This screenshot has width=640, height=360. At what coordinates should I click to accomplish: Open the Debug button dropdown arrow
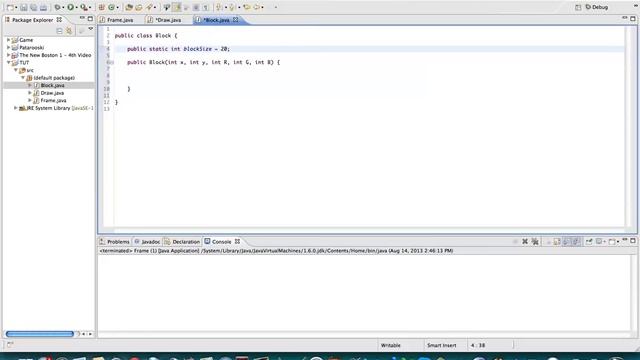click(63, 7)
